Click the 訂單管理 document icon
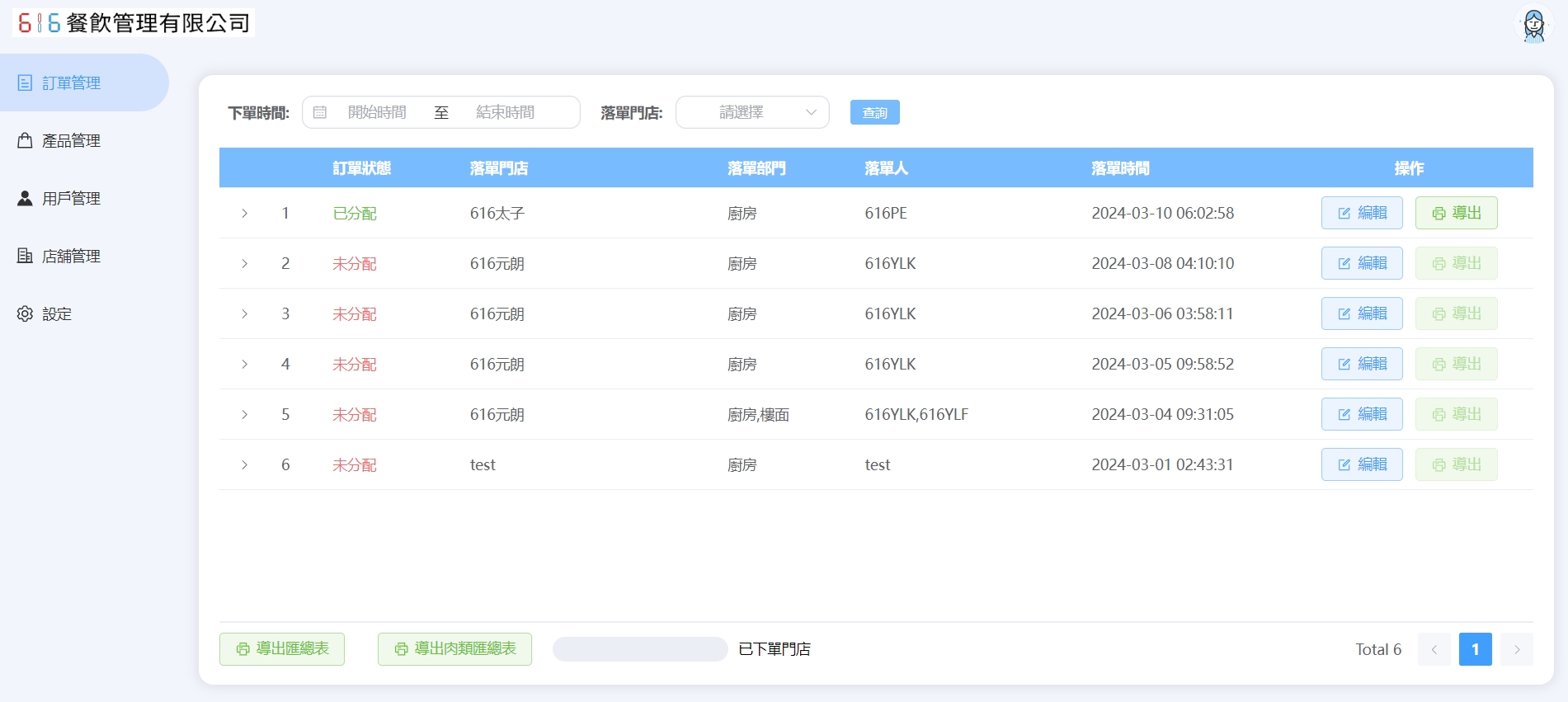1568x702 pixels. [26, 83]
